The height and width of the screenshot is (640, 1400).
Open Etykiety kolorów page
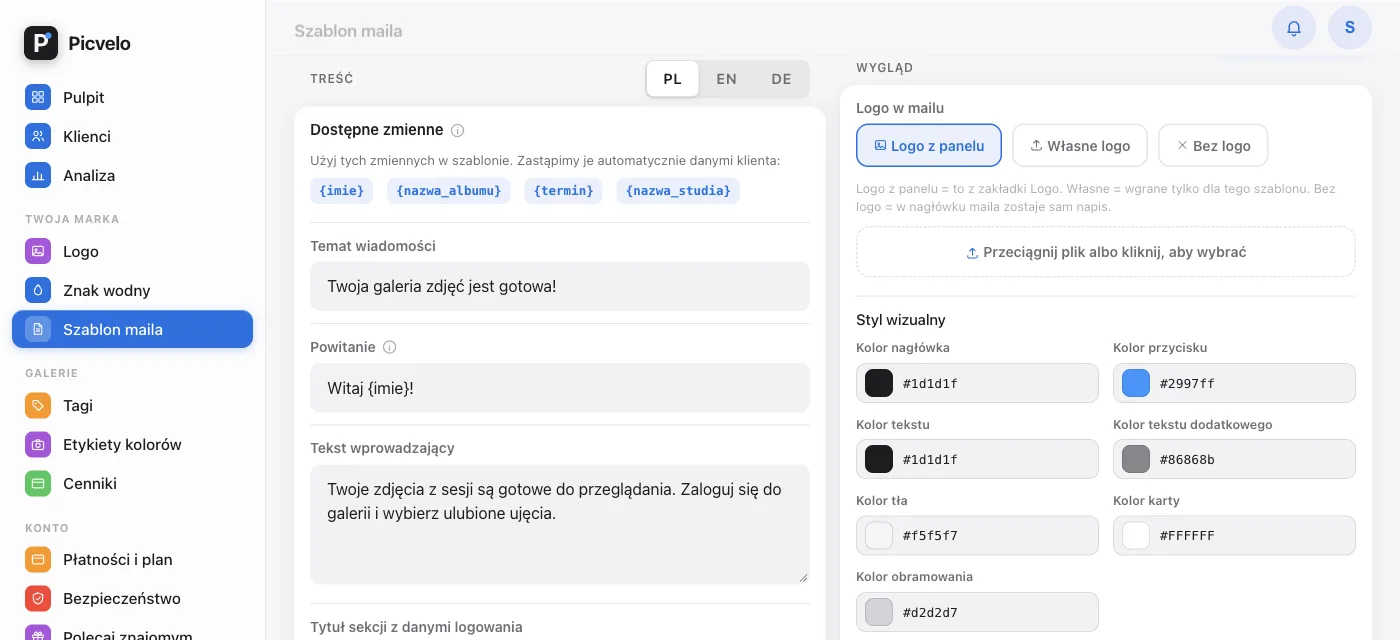tap(132, 445)
